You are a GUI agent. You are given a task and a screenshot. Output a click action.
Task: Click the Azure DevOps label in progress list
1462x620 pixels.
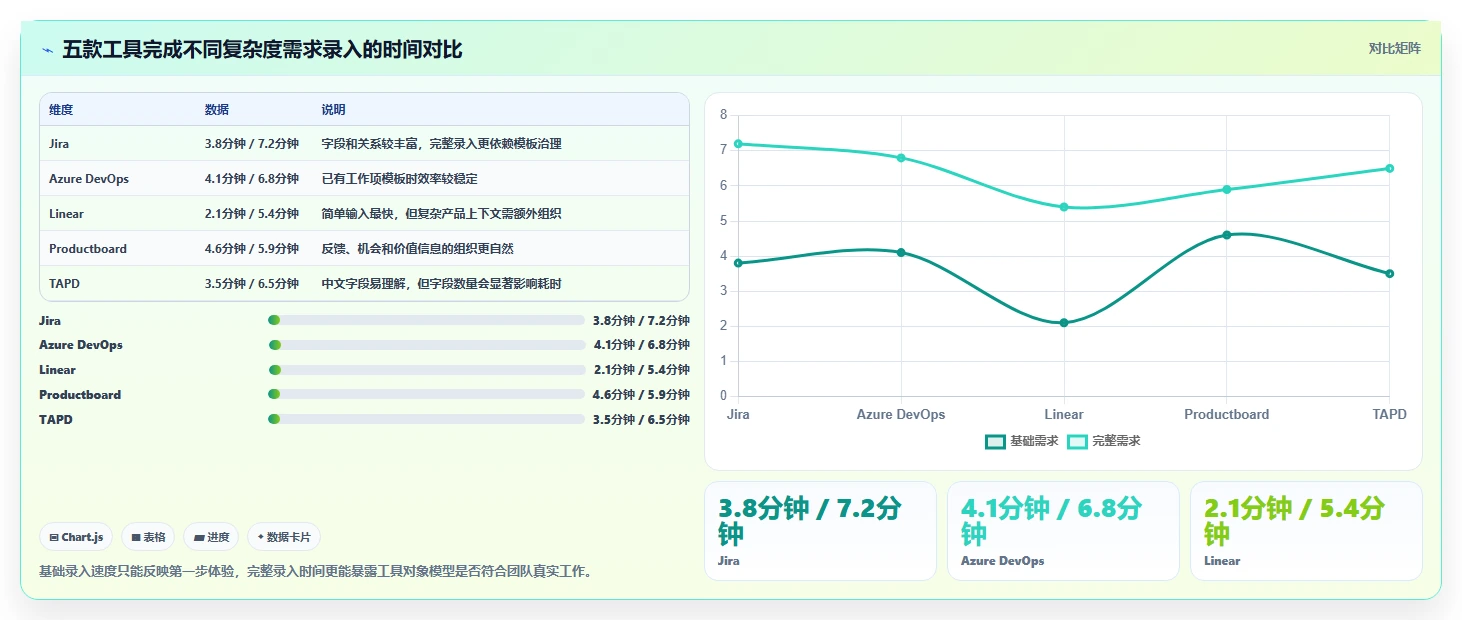tap(81, 345)
